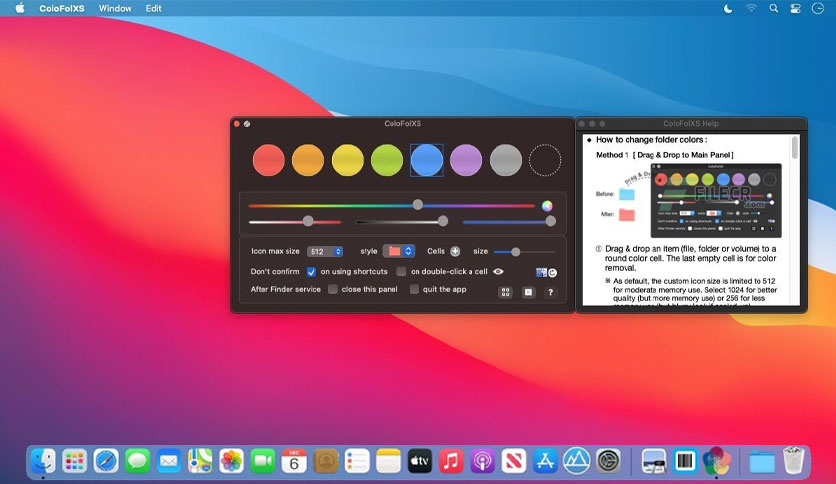
Task: Open FaceTime from the Dock
Action: coord(263,461)
